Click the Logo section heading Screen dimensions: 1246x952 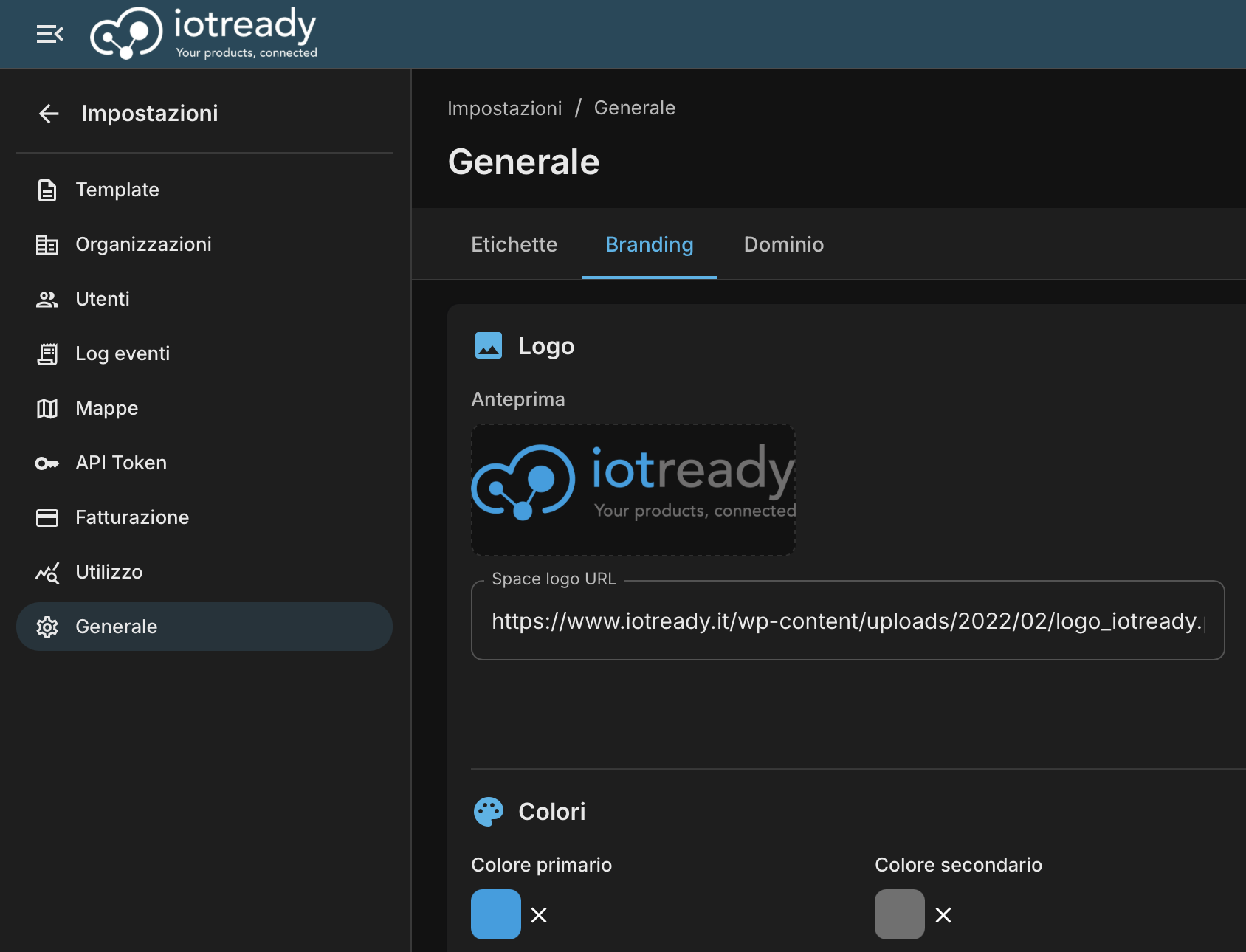546,346
